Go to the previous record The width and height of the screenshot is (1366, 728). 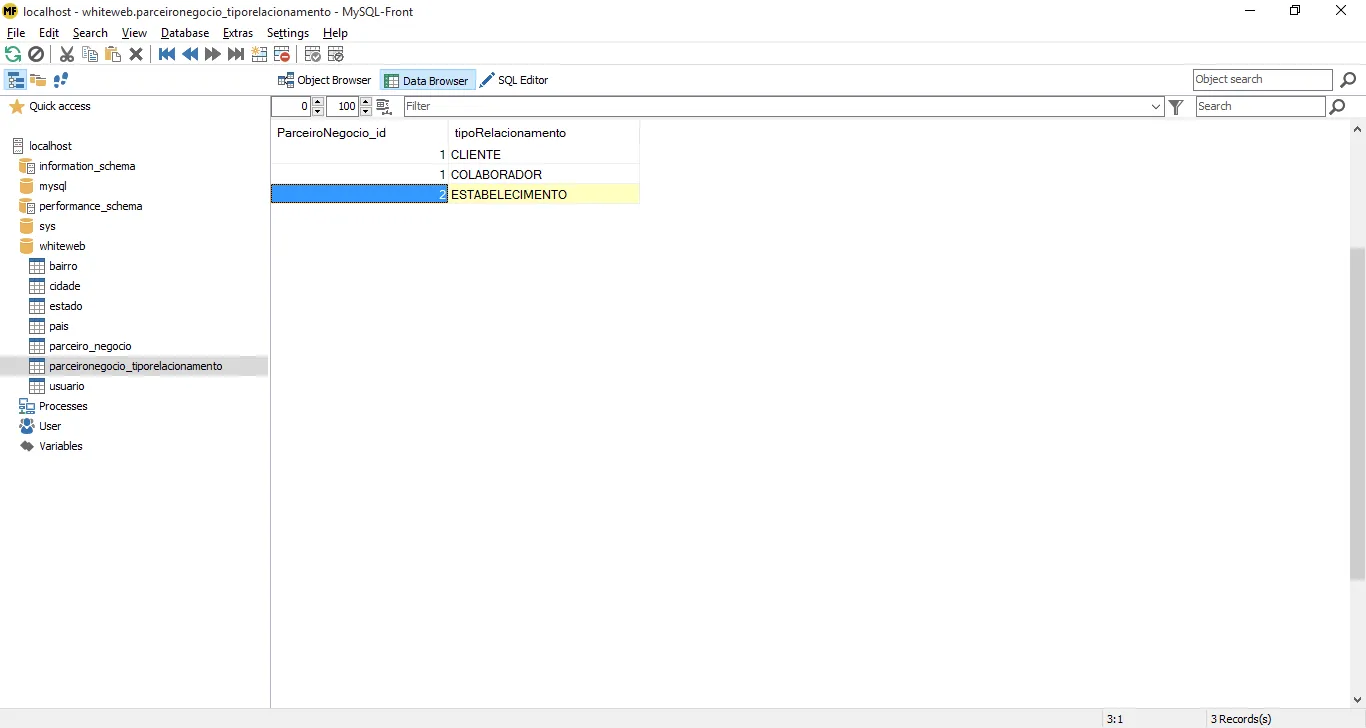pyautogui.click(x=190, y=54)
